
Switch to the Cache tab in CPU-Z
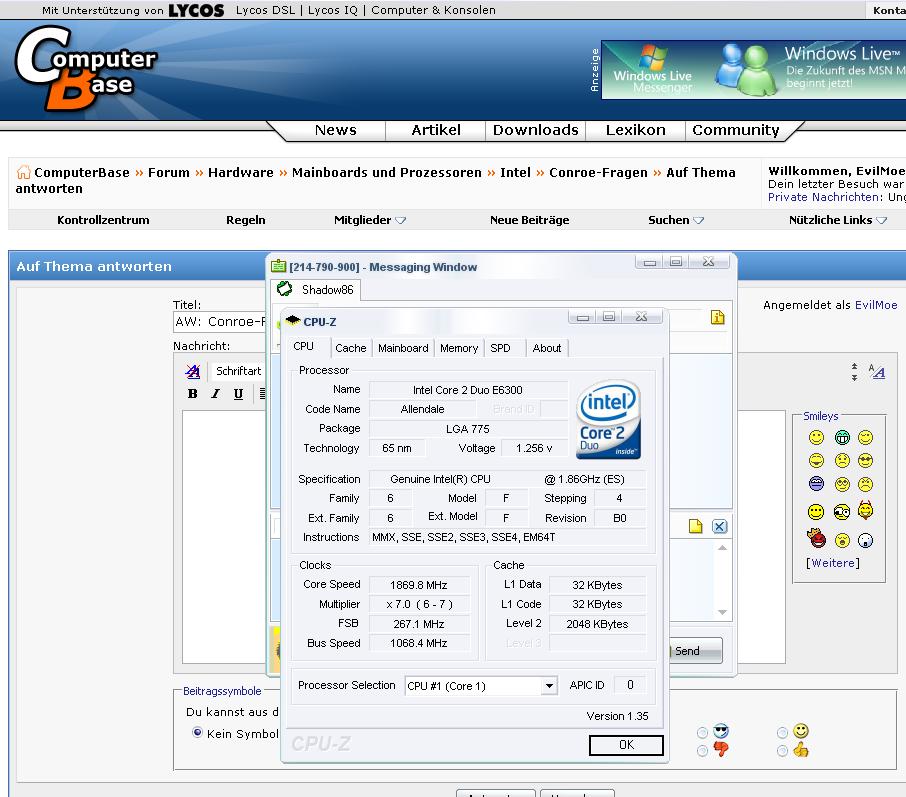tap(351, 348)
